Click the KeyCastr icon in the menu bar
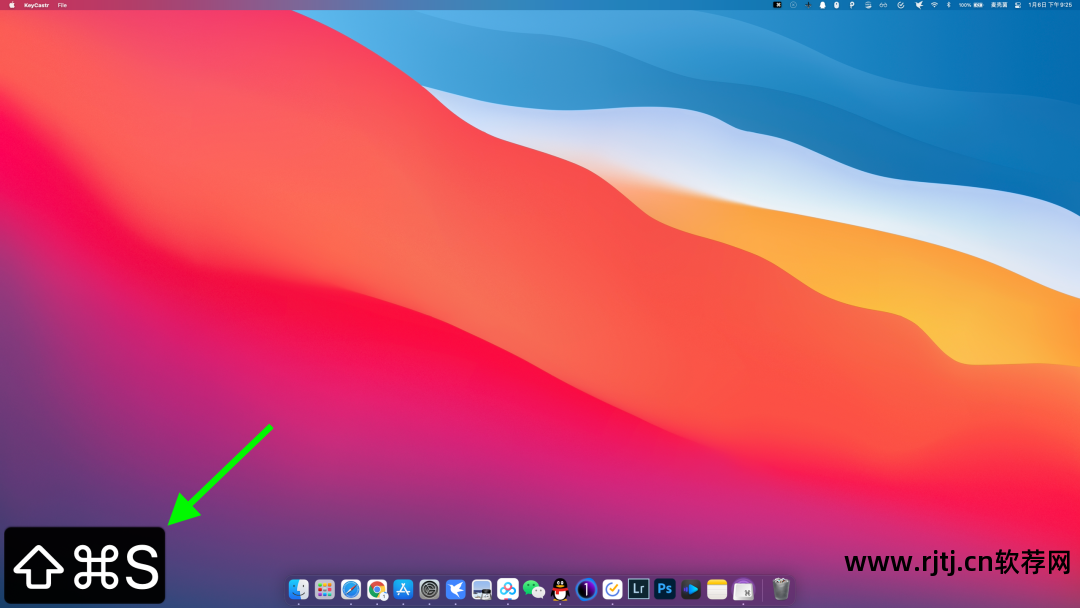The width and height of the screenshot is (1080, 608). (x=778, y=5)
